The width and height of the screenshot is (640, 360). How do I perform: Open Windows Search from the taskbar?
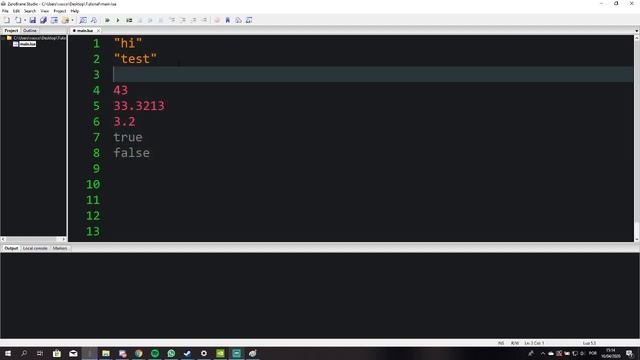24,353
